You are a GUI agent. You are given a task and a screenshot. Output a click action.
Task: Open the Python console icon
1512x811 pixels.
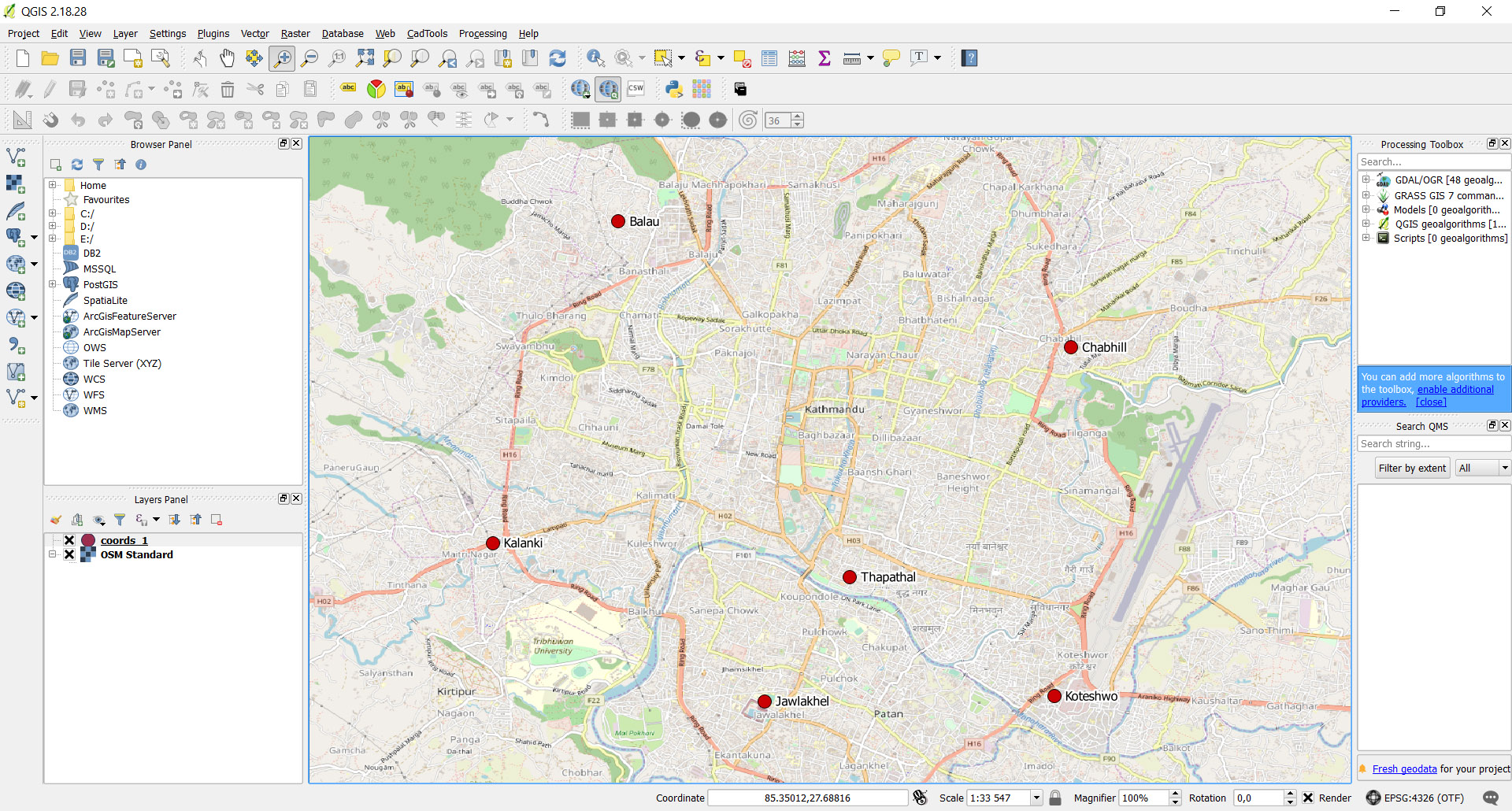pos(674,89)
